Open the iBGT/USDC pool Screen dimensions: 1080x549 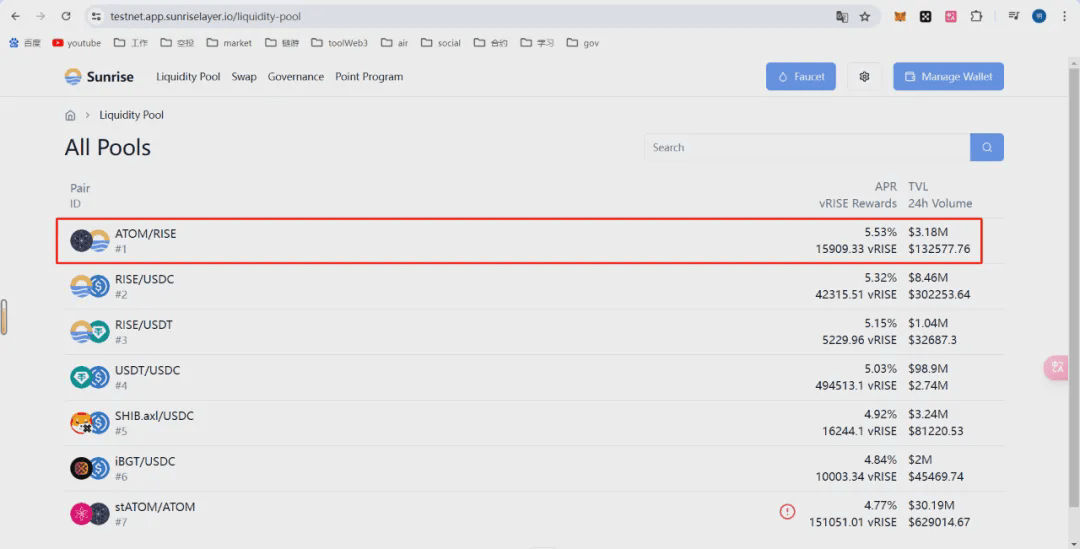[534, 468]
